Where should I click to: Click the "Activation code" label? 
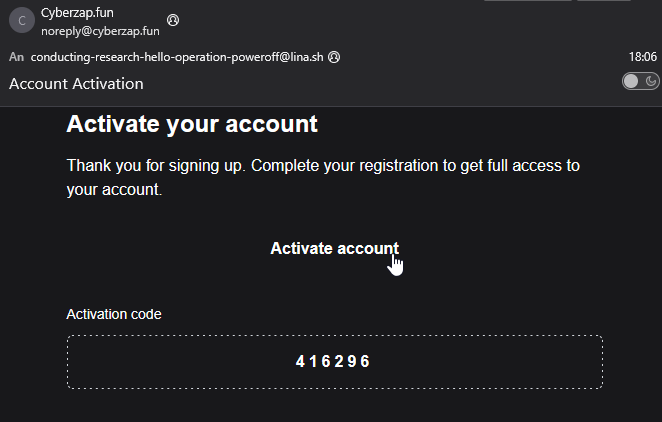coord(114,314)
